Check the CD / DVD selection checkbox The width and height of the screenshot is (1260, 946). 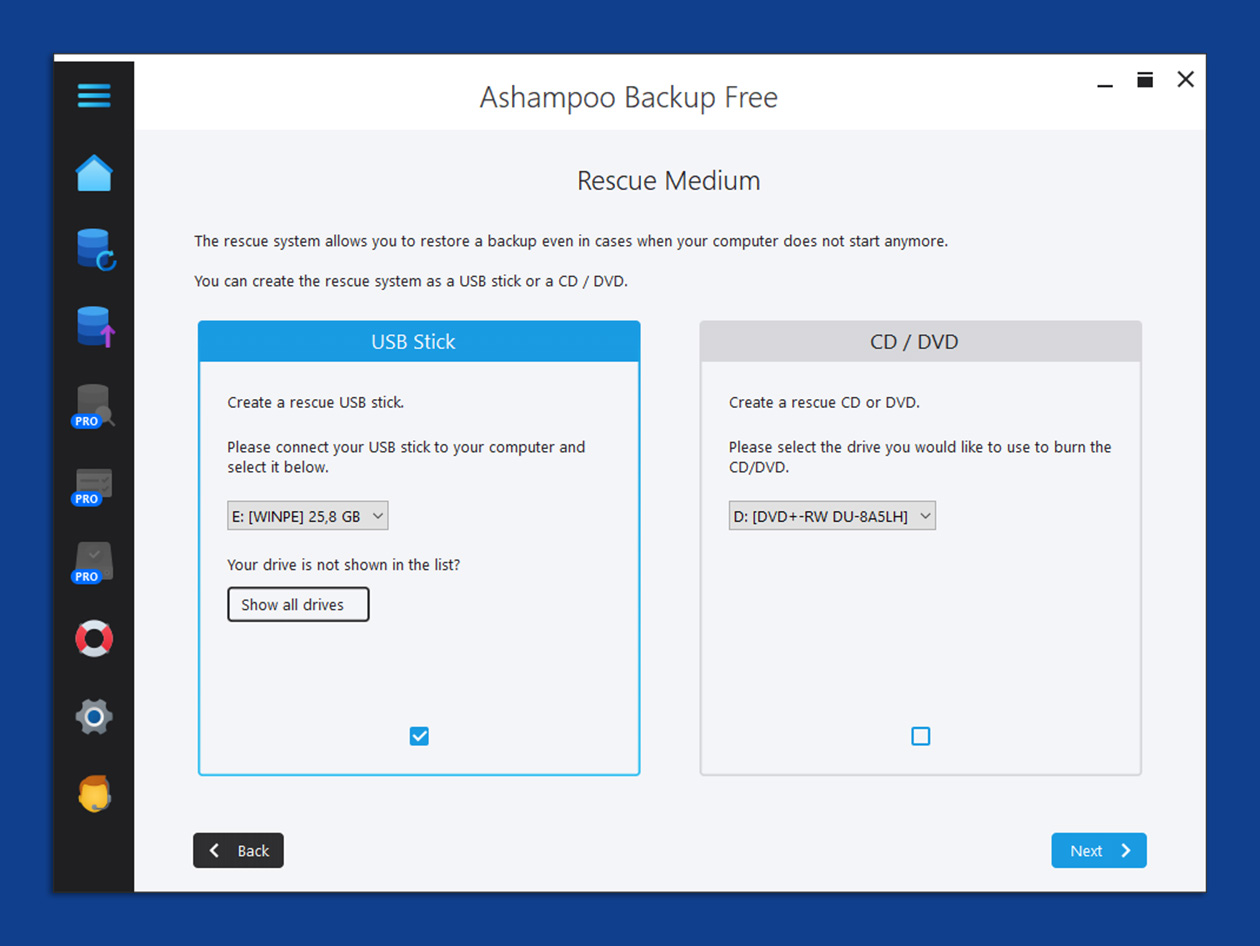921,736
